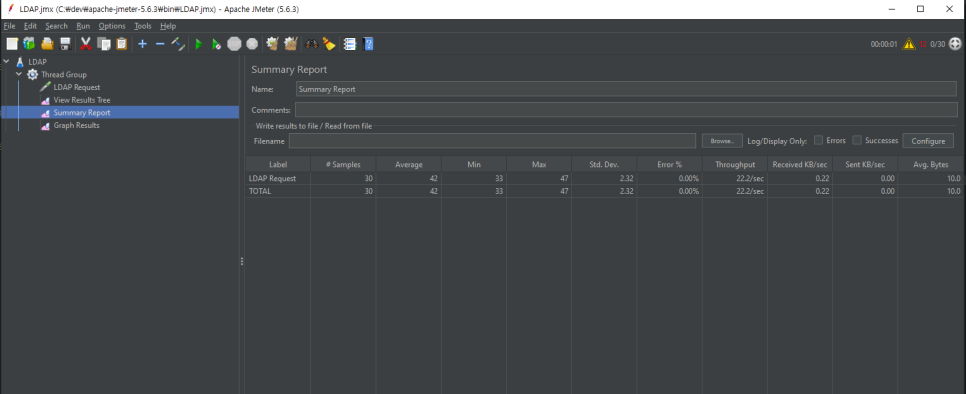Click the Filename input field
This screenshot has width=966, height=394.
point(492,141)
